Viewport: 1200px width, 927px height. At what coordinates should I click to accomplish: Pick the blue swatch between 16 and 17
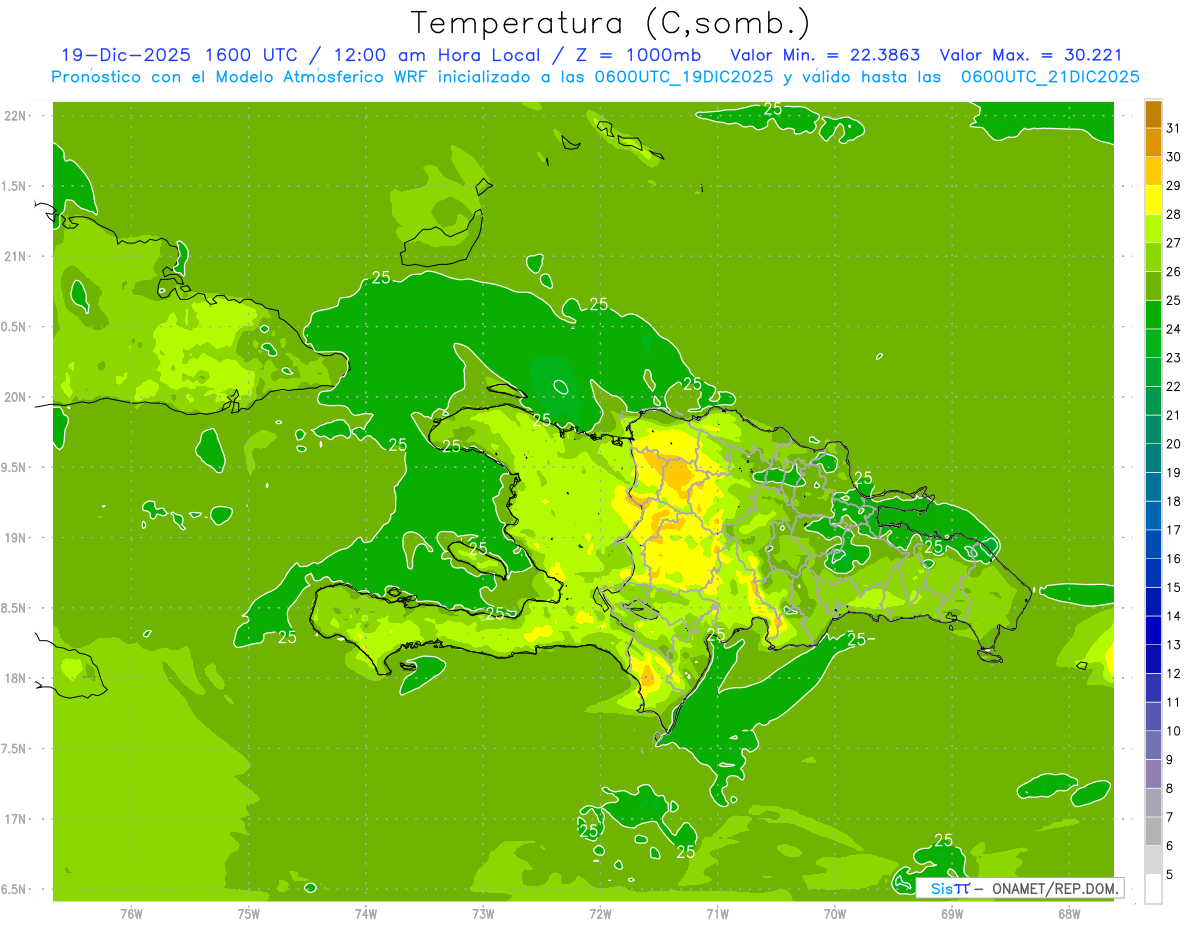coord(1153,544)
